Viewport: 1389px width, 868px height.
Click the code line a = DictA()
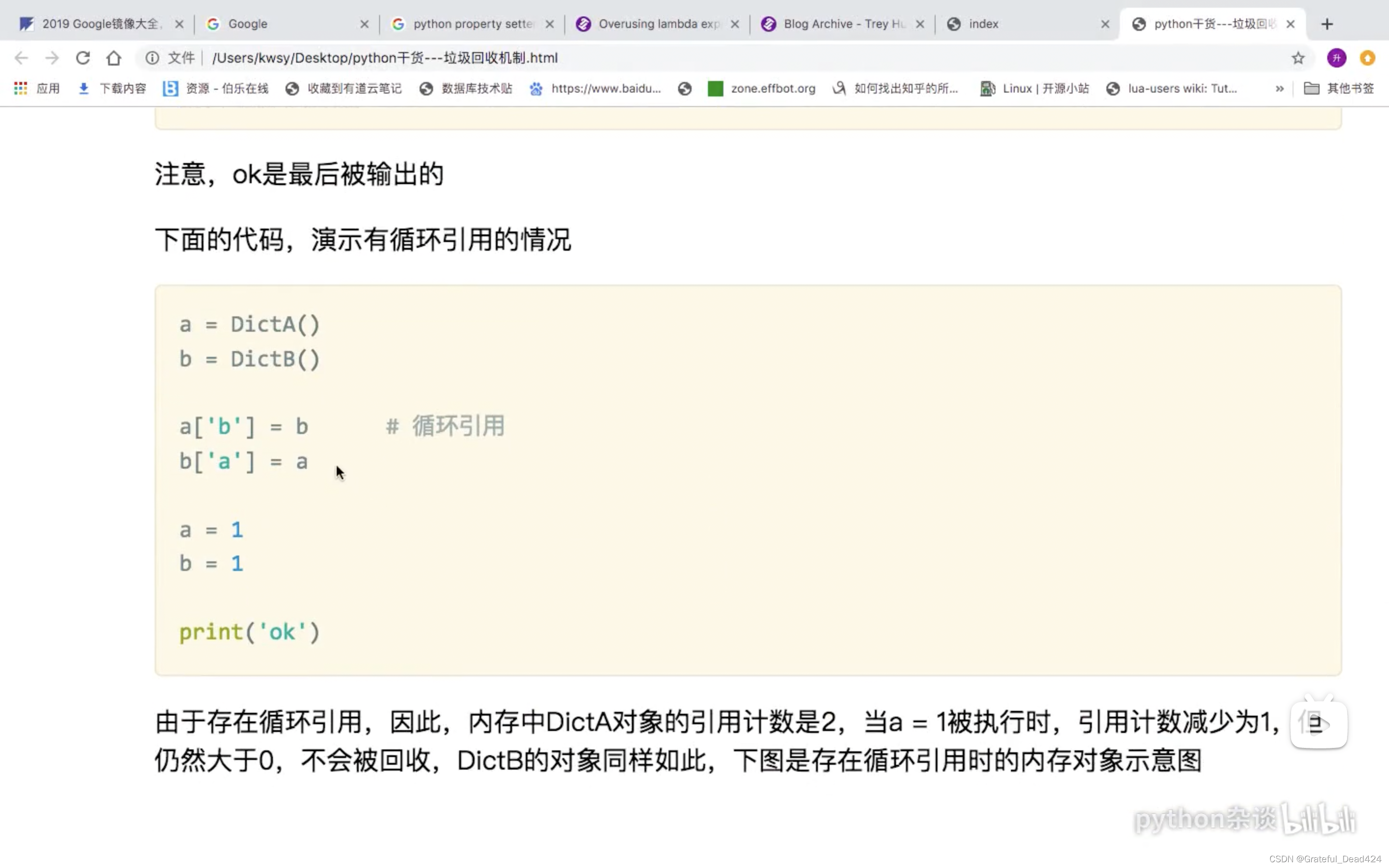pyautogui.click(x=249, y=325)
